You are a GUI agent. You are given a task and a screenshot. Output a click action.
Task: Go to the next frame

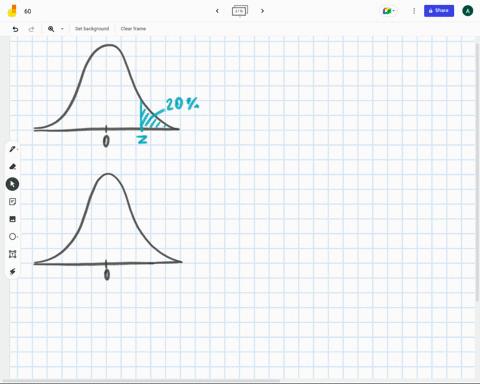pos(262,11)
